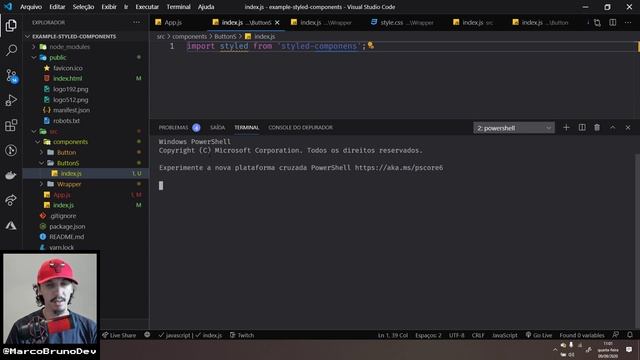Click the terminal input cursor area
The width and height of the screenshot is (640, 360).
[161, 185]
